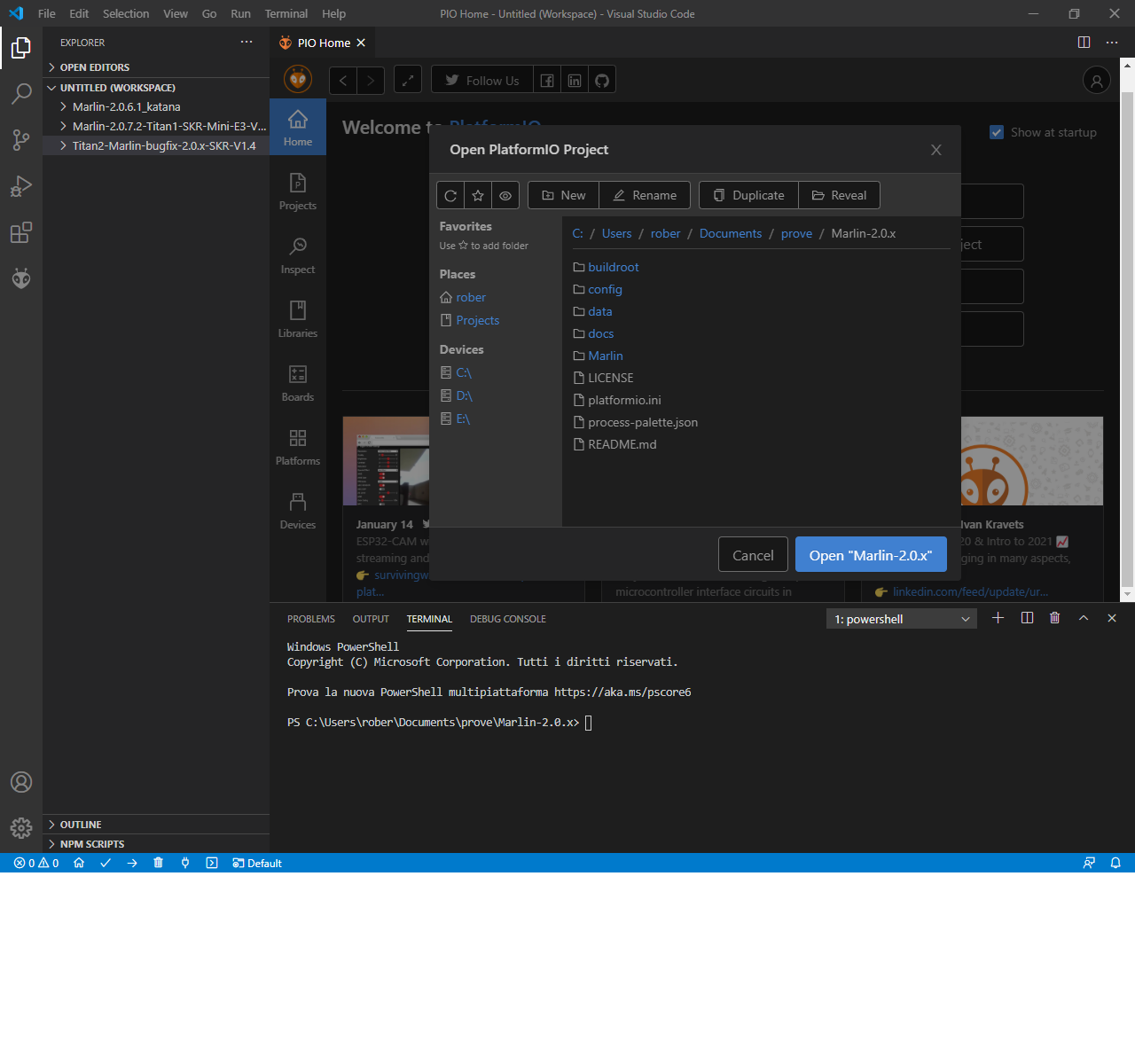Open the Marlin folder in file list

pos(606,356)
